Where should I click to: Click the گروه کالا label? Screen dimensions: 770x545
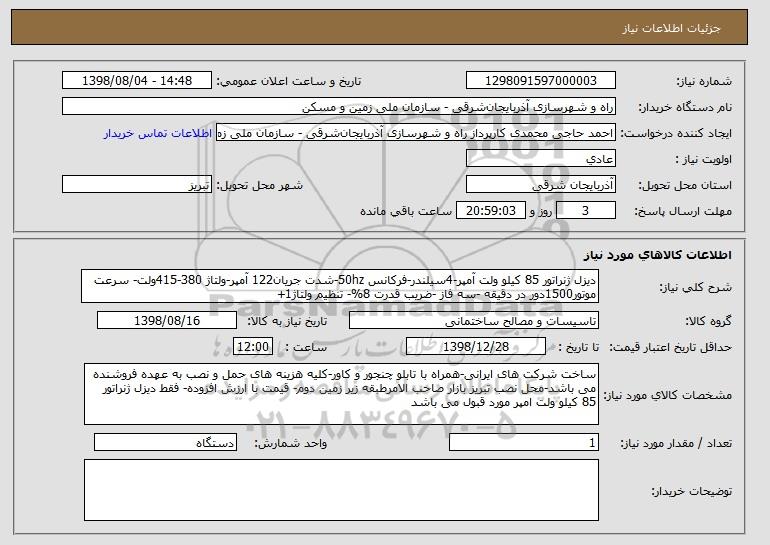tap(709, 322)
